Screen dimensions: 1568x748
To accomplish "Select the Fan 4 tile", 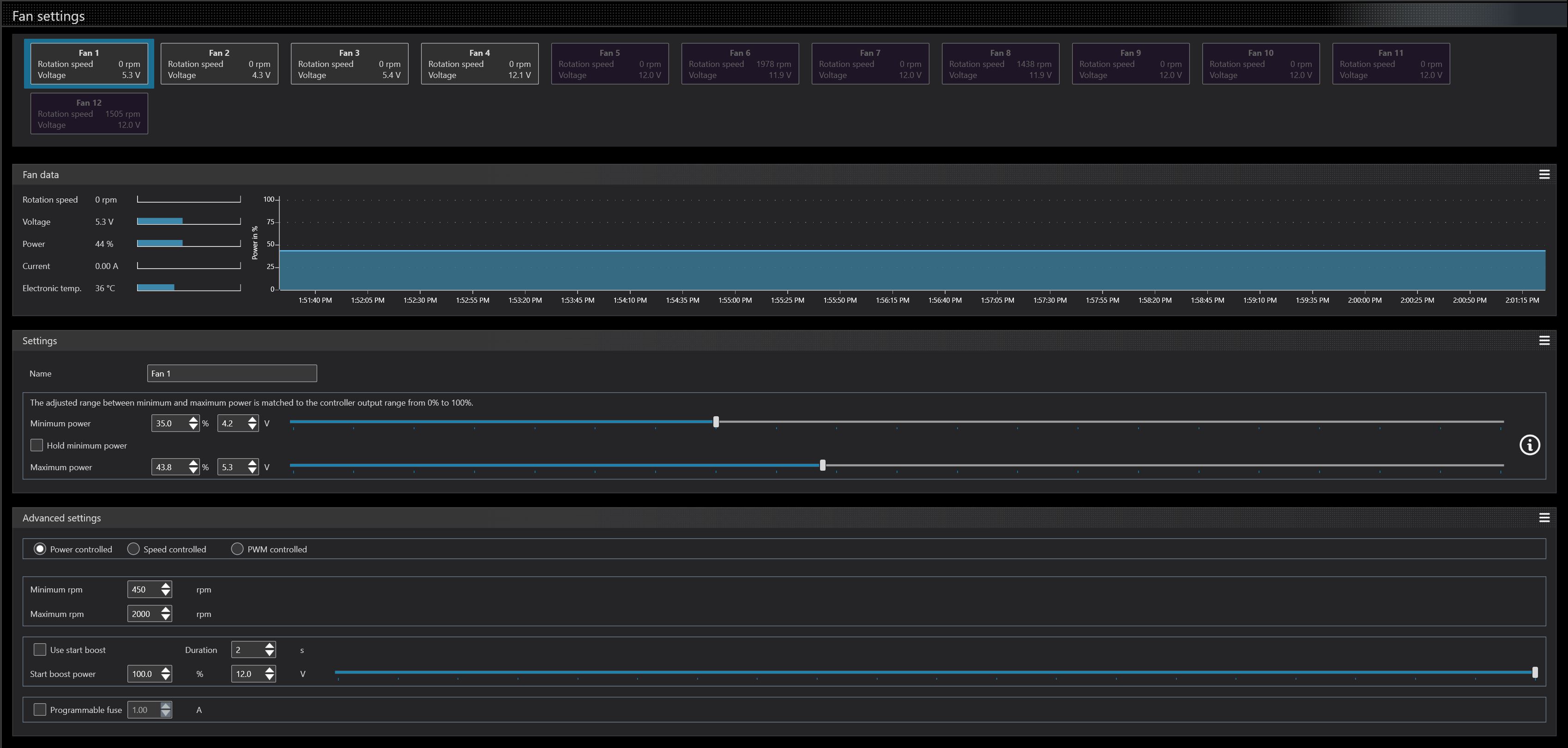I will coord(480,64).
